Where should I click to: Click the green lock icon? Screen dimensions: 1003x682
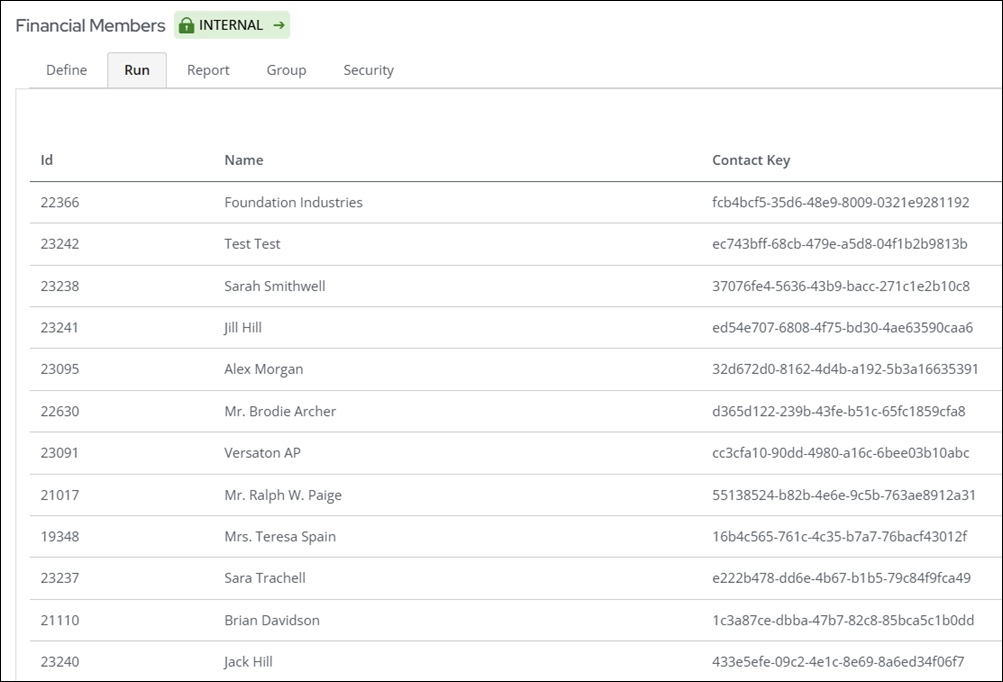(186, 26)
